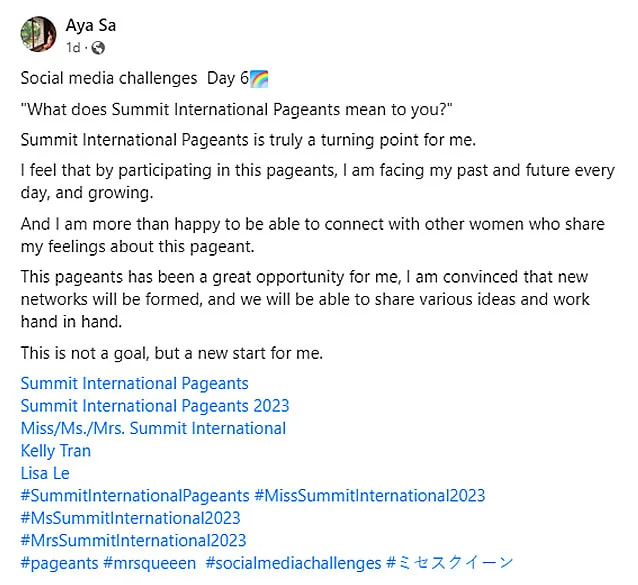The image size is (638, 585).
Task: Click the rainbow emoji after Day 6
Action: [259, 79]
